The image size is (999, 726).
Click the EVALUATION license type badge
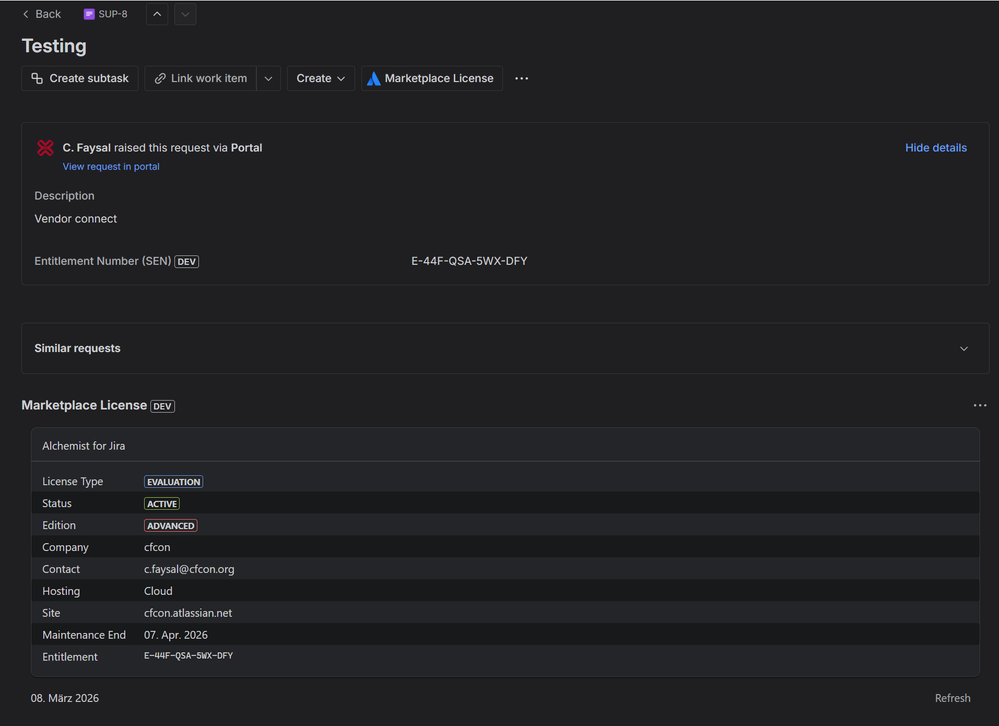click(x=173, y=482)
